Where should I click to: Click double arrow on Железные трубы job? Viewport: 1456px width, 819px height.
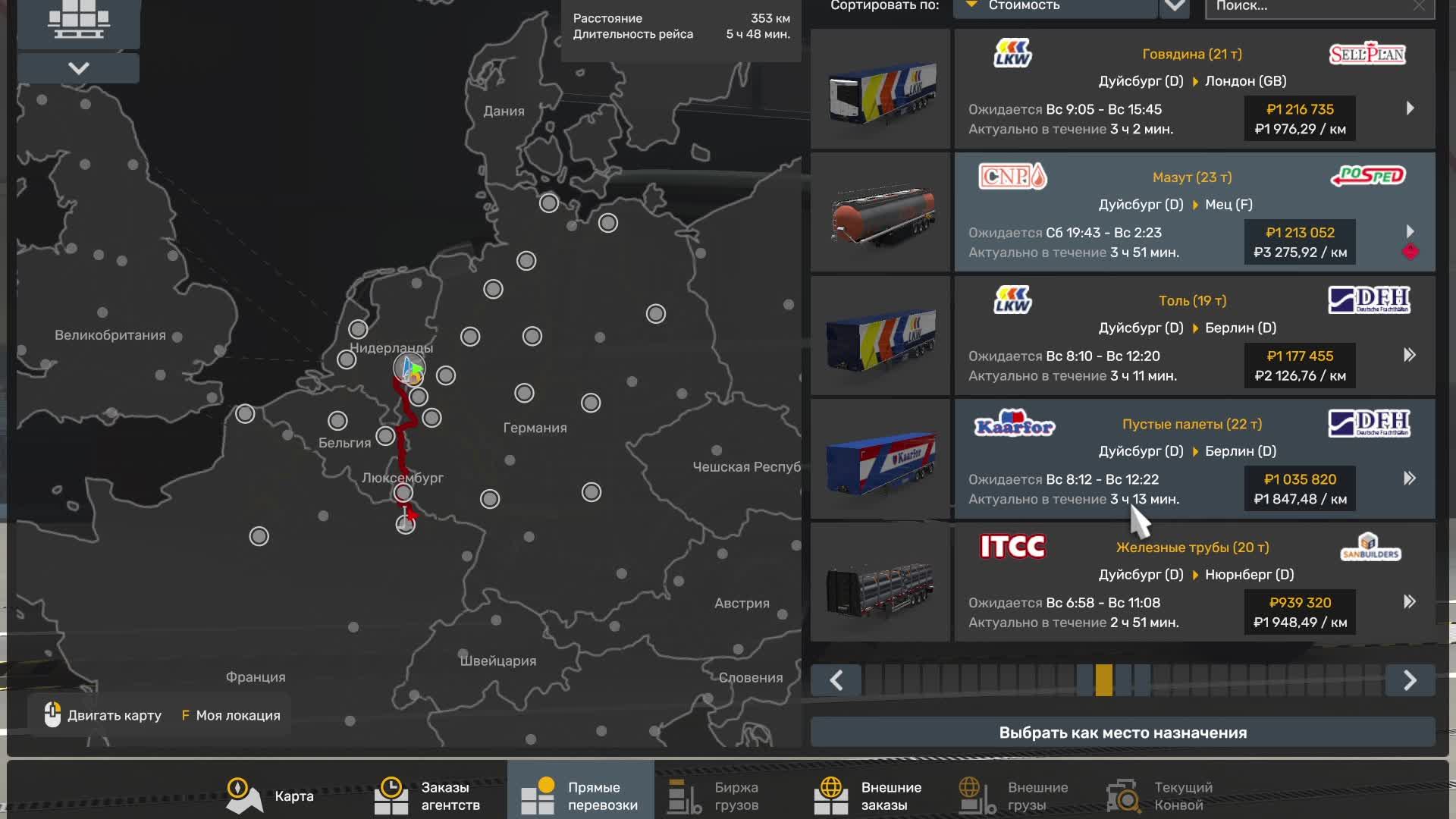(x=1409, y=602)
